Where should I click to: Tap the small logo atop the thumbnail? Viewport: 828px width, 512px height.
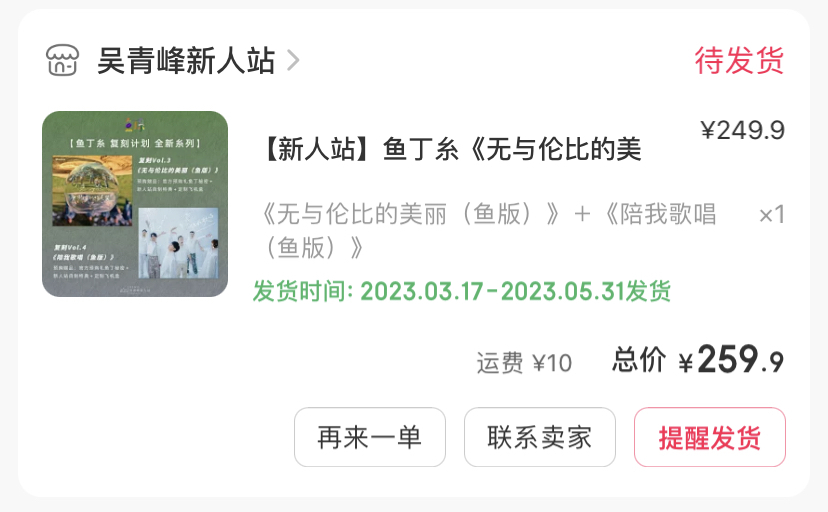tap(135, 125)
